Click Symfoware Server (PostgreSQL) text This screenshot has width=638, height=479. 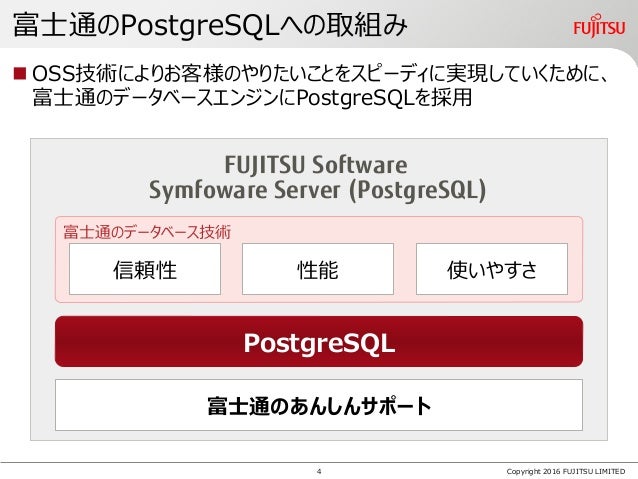point(317,190)
